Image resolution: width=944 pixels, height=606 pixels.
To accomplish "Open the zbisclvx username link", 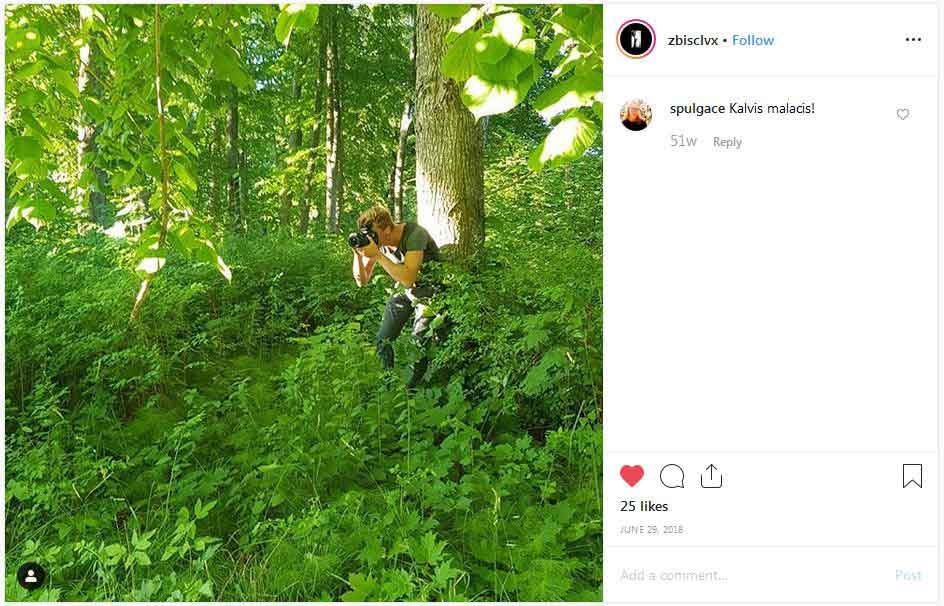I will [693, 40].
